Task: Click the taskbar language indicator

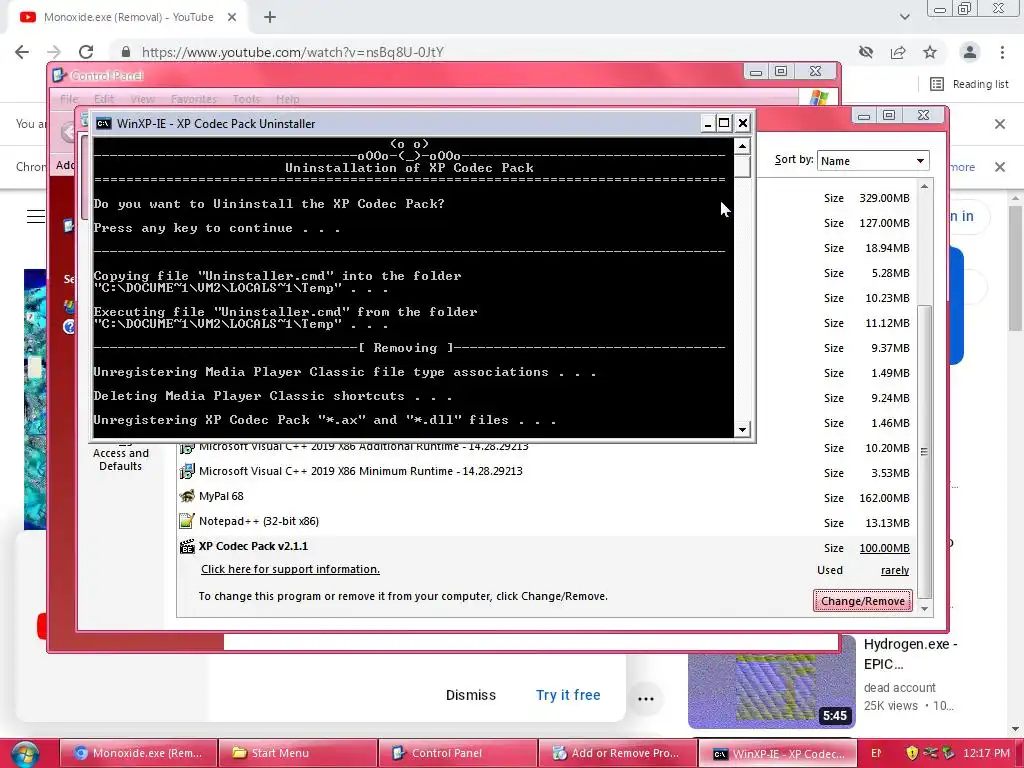Action: click(x=876, y=753)
